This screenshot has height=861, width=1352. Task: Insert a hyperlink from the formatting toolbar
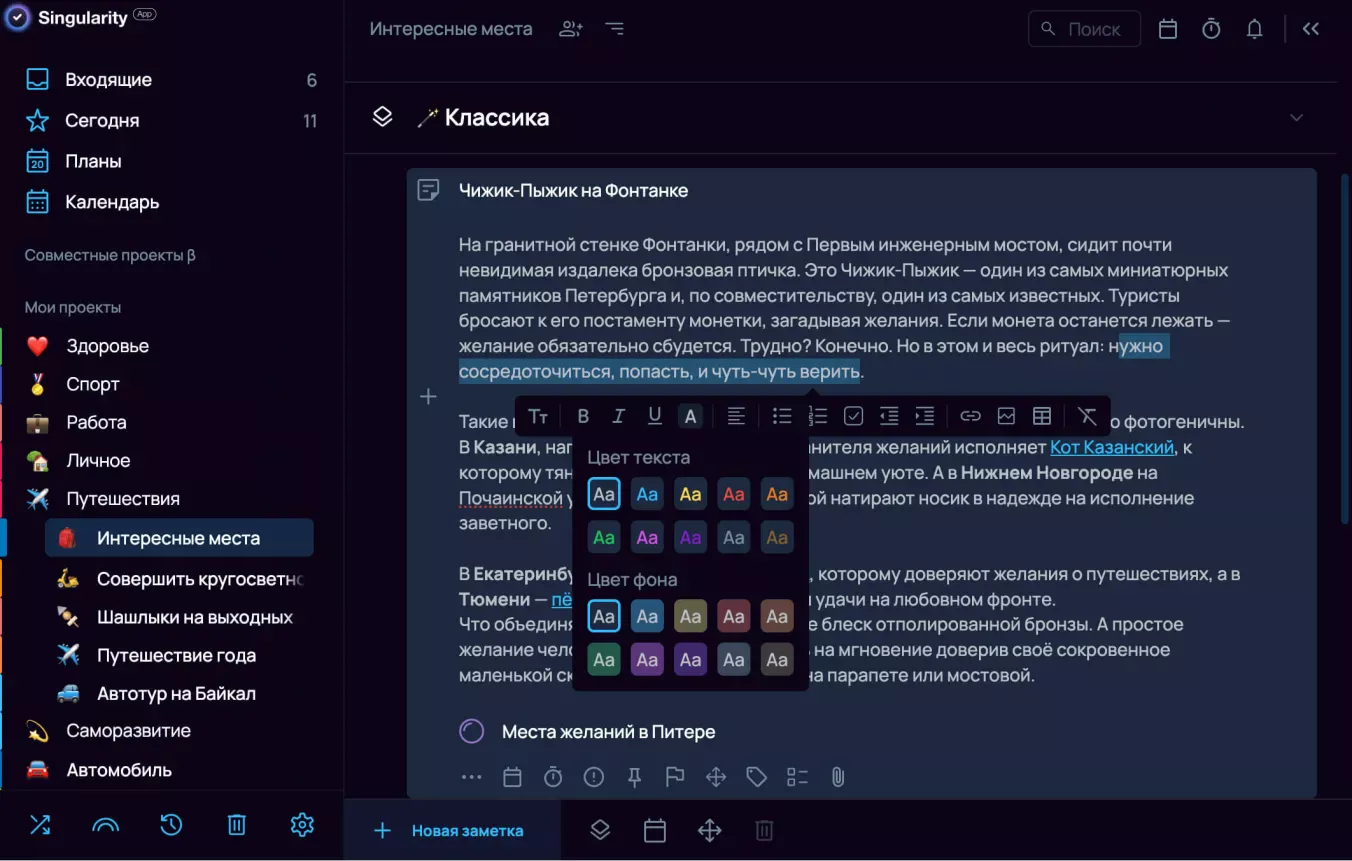tap(970, 416)
